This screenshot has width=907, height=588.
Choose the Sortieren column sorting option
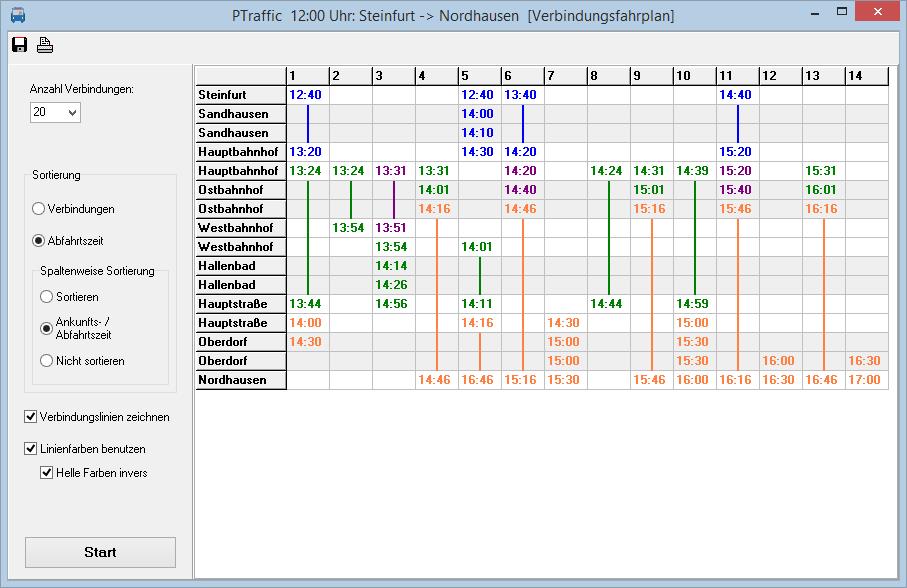coord(47,297)
